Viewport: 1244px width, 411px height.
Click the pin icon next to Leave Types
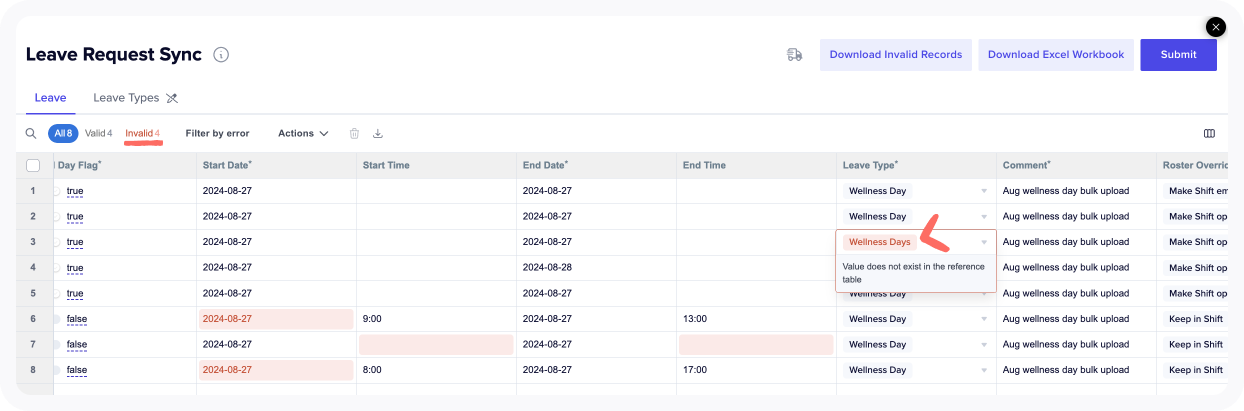tap(172, 98)
